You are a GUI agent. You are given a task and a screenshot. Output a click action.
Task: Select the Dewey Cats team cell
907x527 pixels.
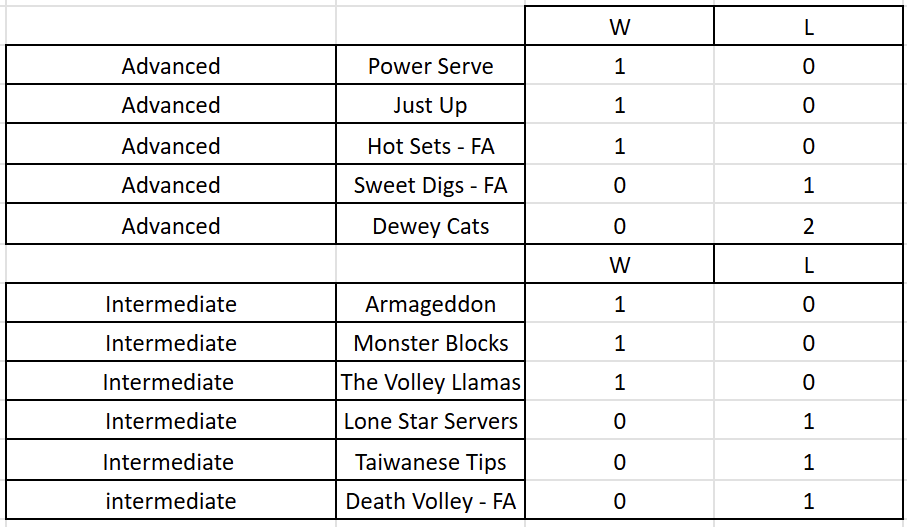430,226
